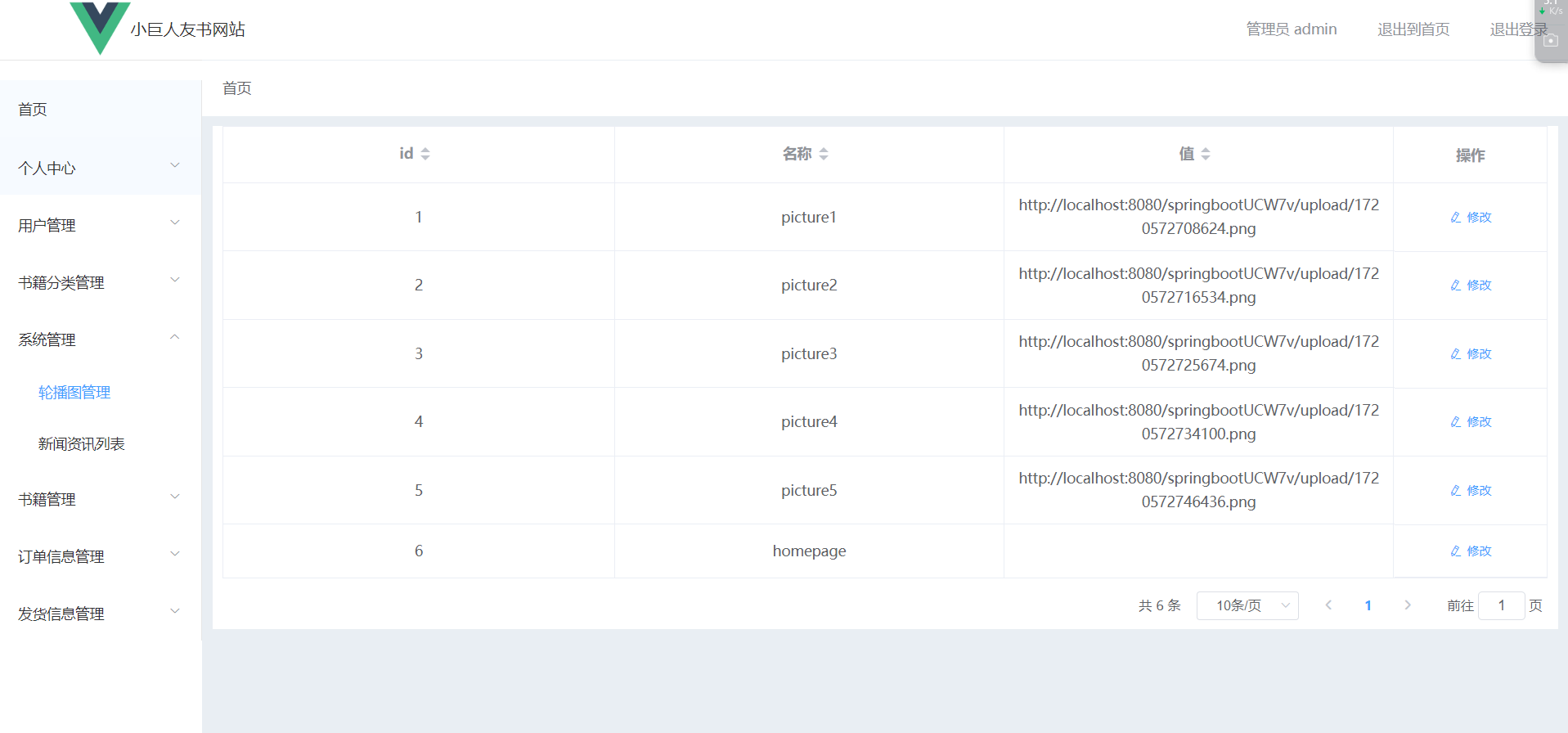Expand 个人中心 menu

[101, 168]
